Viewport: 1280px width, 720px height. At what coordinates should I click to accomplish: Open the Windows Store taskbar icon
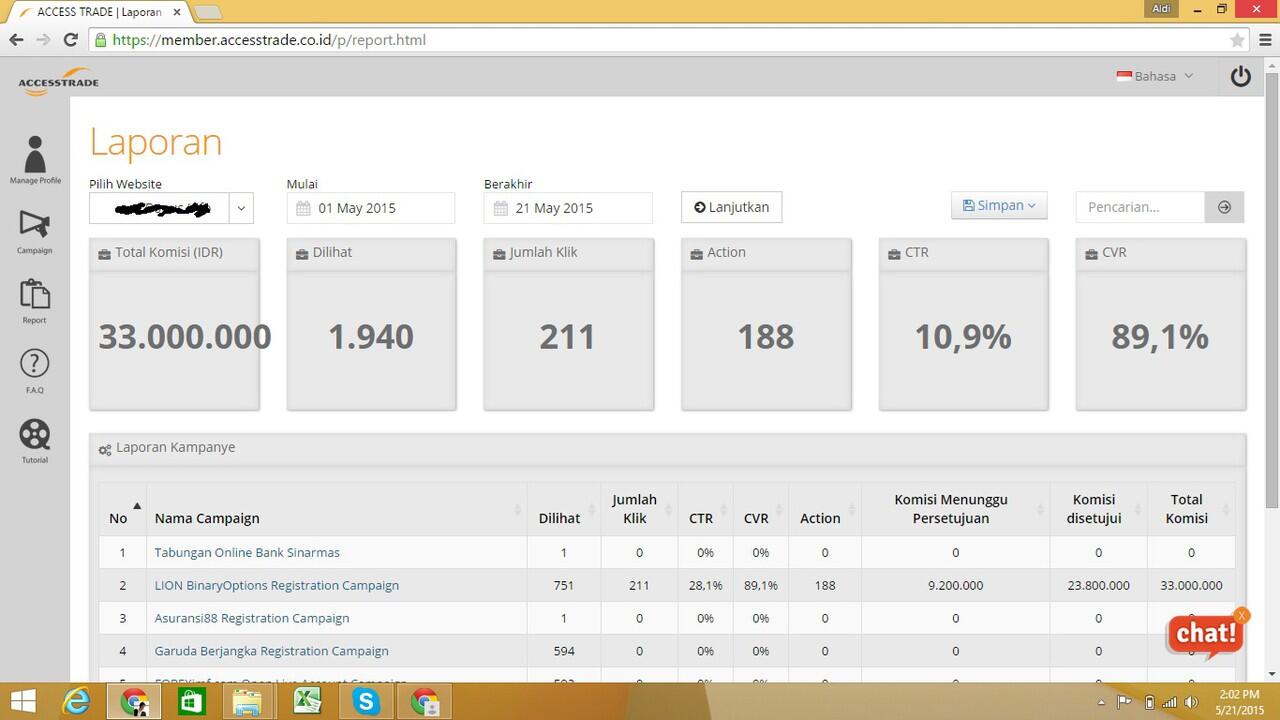point(191,701)
